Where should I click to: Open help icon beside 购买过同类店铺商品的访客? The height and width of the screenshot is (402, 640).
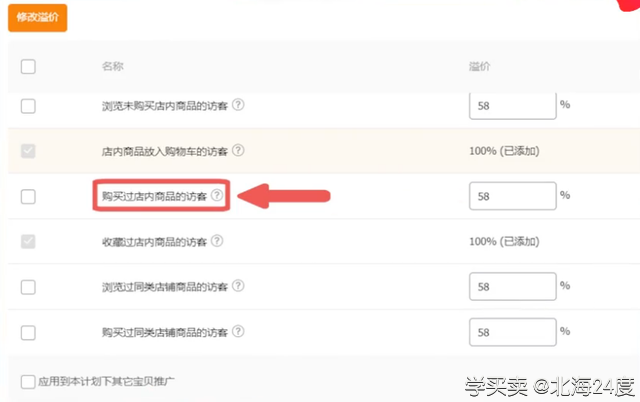click(x=238, y=331)
